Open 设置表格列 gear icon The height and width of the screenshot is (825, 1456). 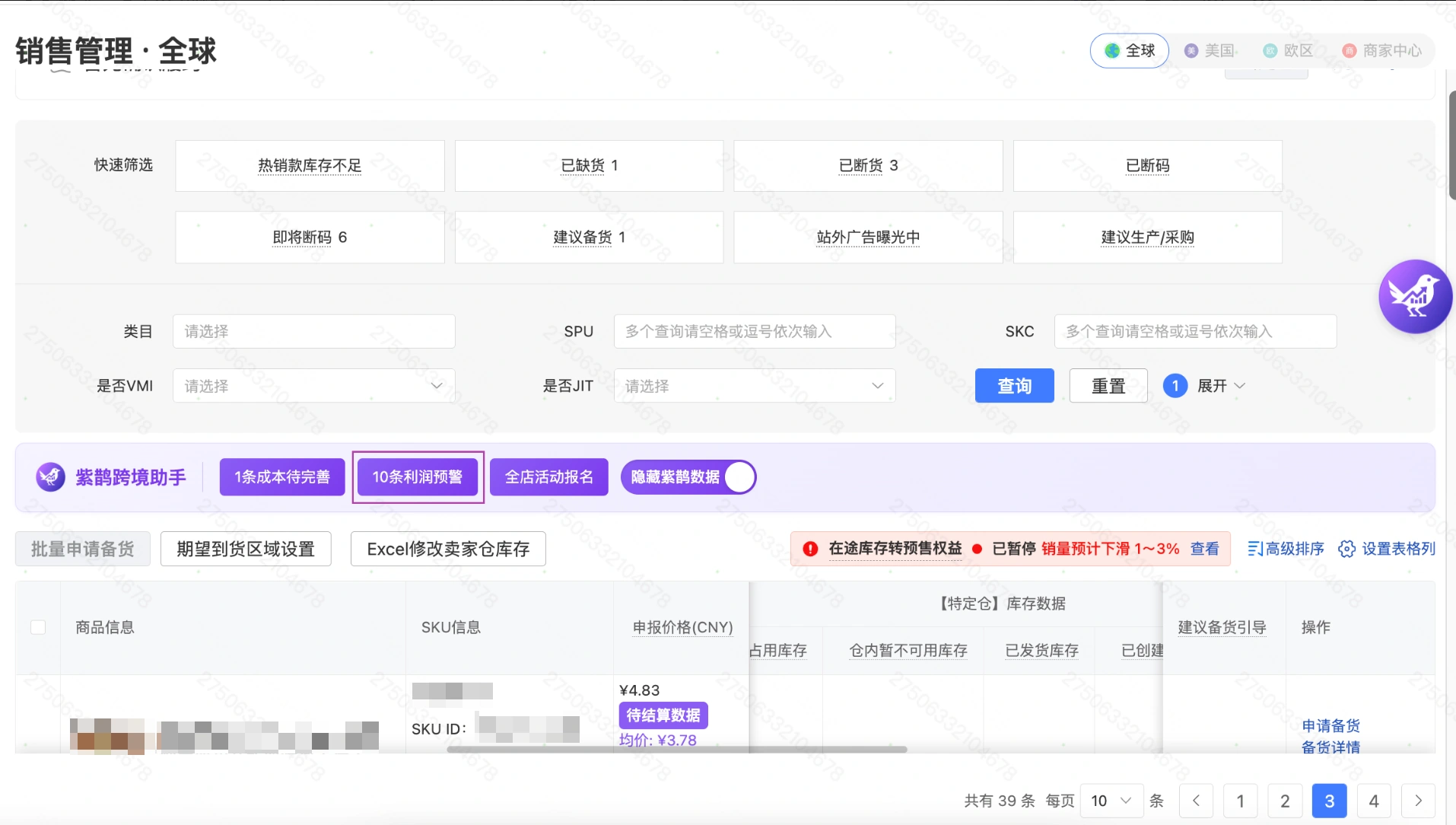[1346, 549]
